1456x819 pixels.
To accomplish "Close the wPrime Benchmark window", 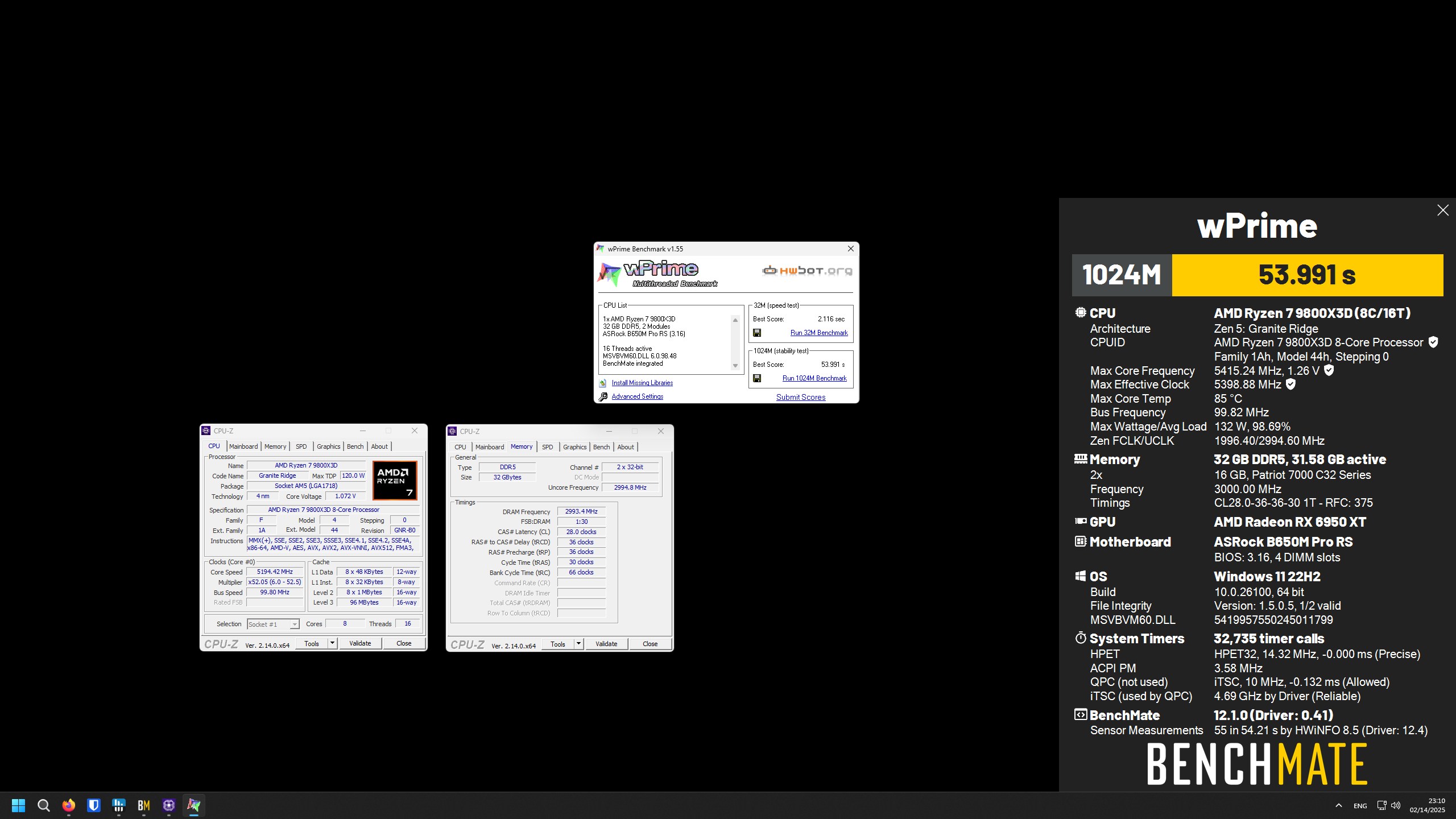I will [x=850, y=249].
